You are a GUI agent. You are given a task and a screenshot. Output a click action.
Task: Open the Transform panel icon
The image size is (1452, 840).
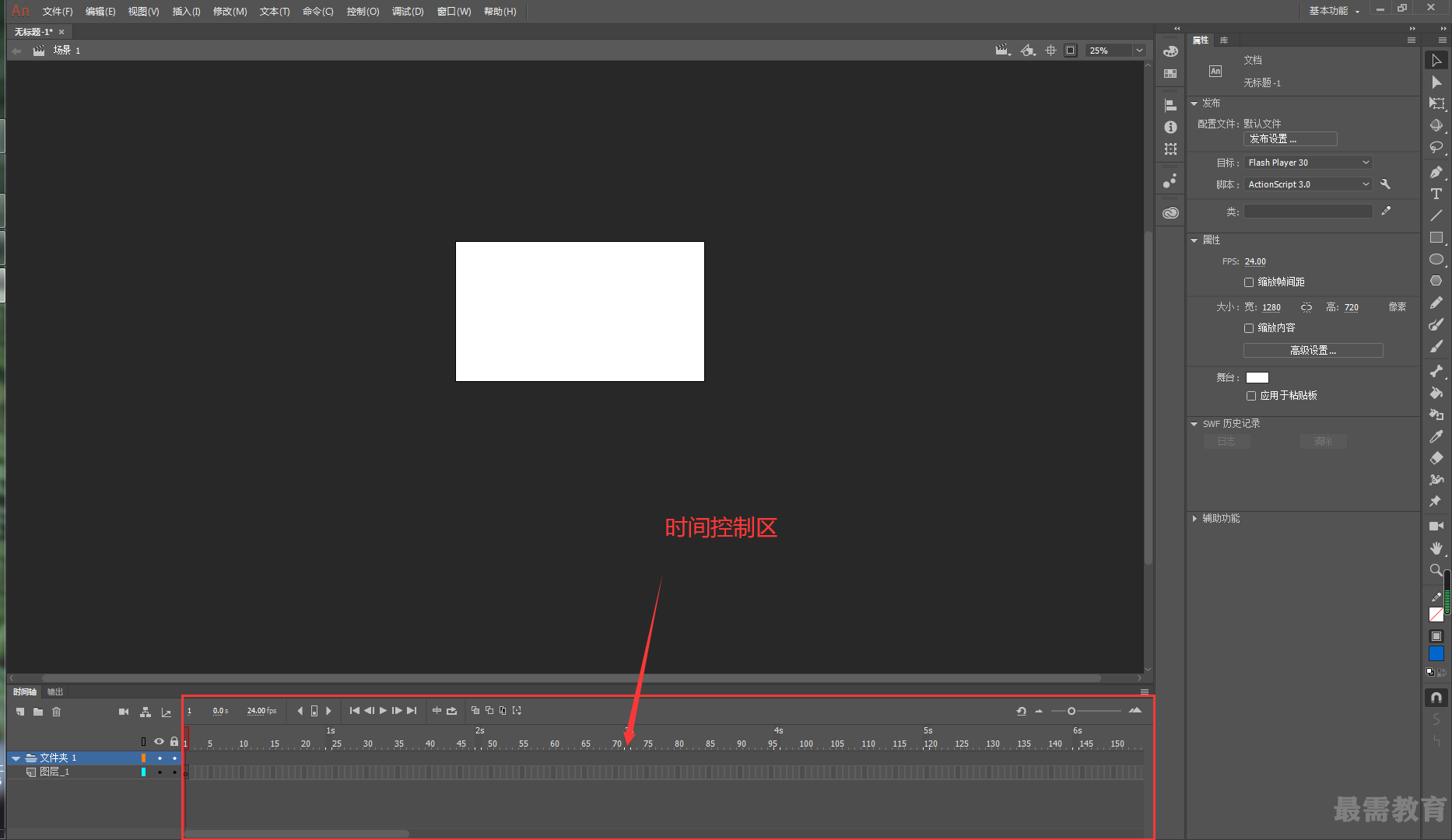point(1170,149)
